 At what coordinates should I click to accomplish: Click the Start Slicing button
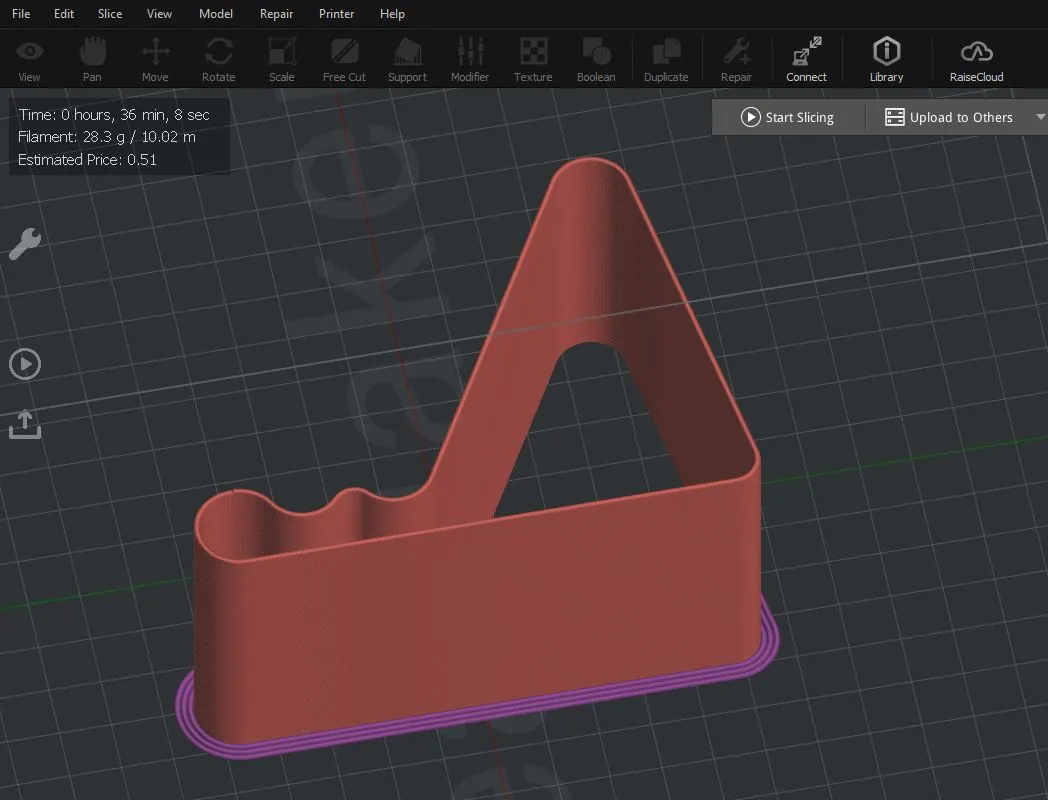[787, 117]
